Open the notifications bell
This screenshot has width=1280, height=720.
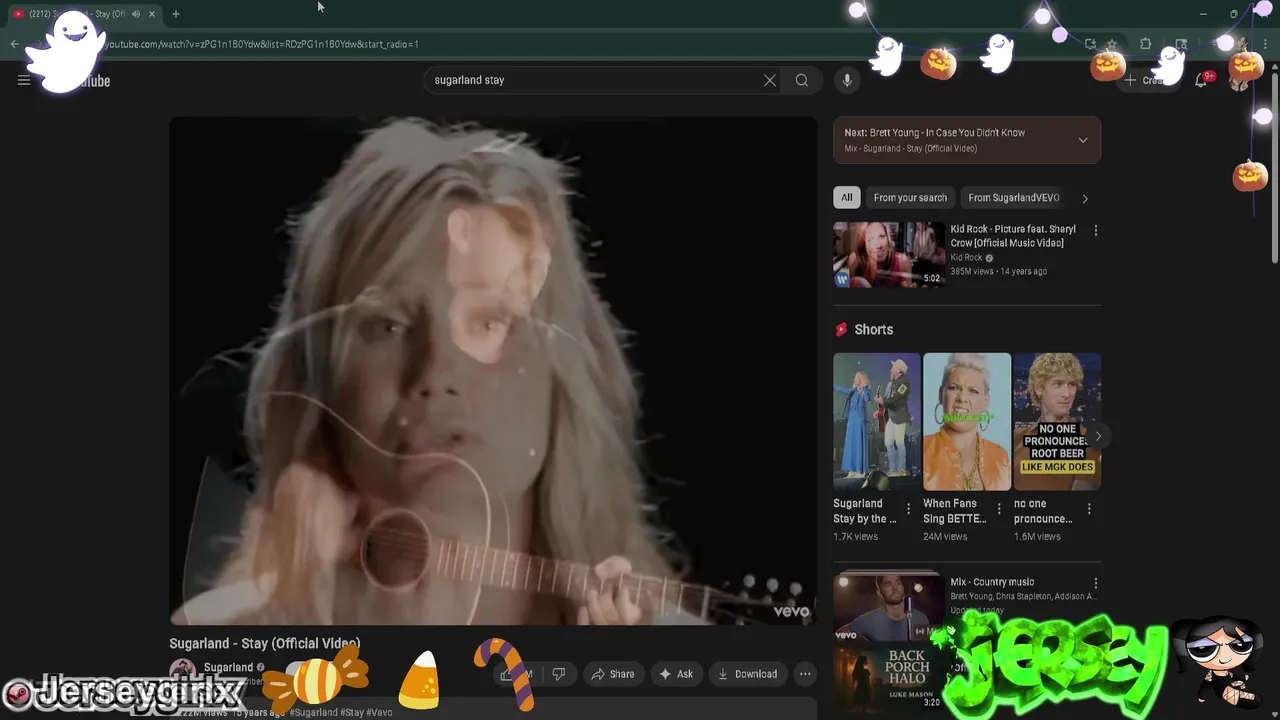[x=1201, y=80]
